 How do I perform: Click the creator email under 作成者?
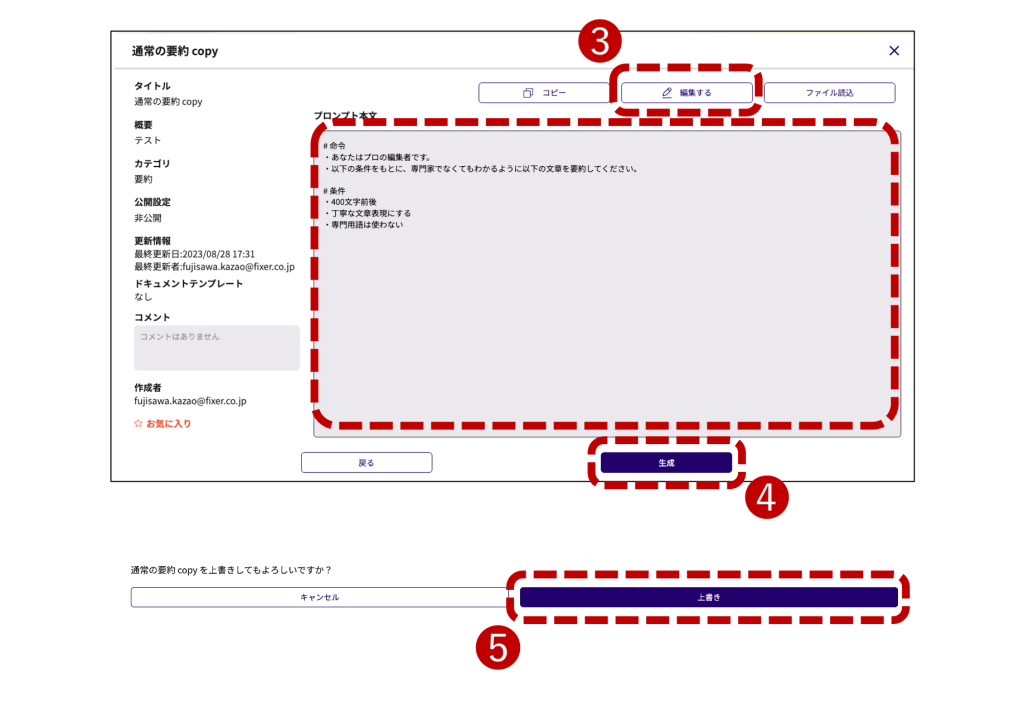(190, 401)
